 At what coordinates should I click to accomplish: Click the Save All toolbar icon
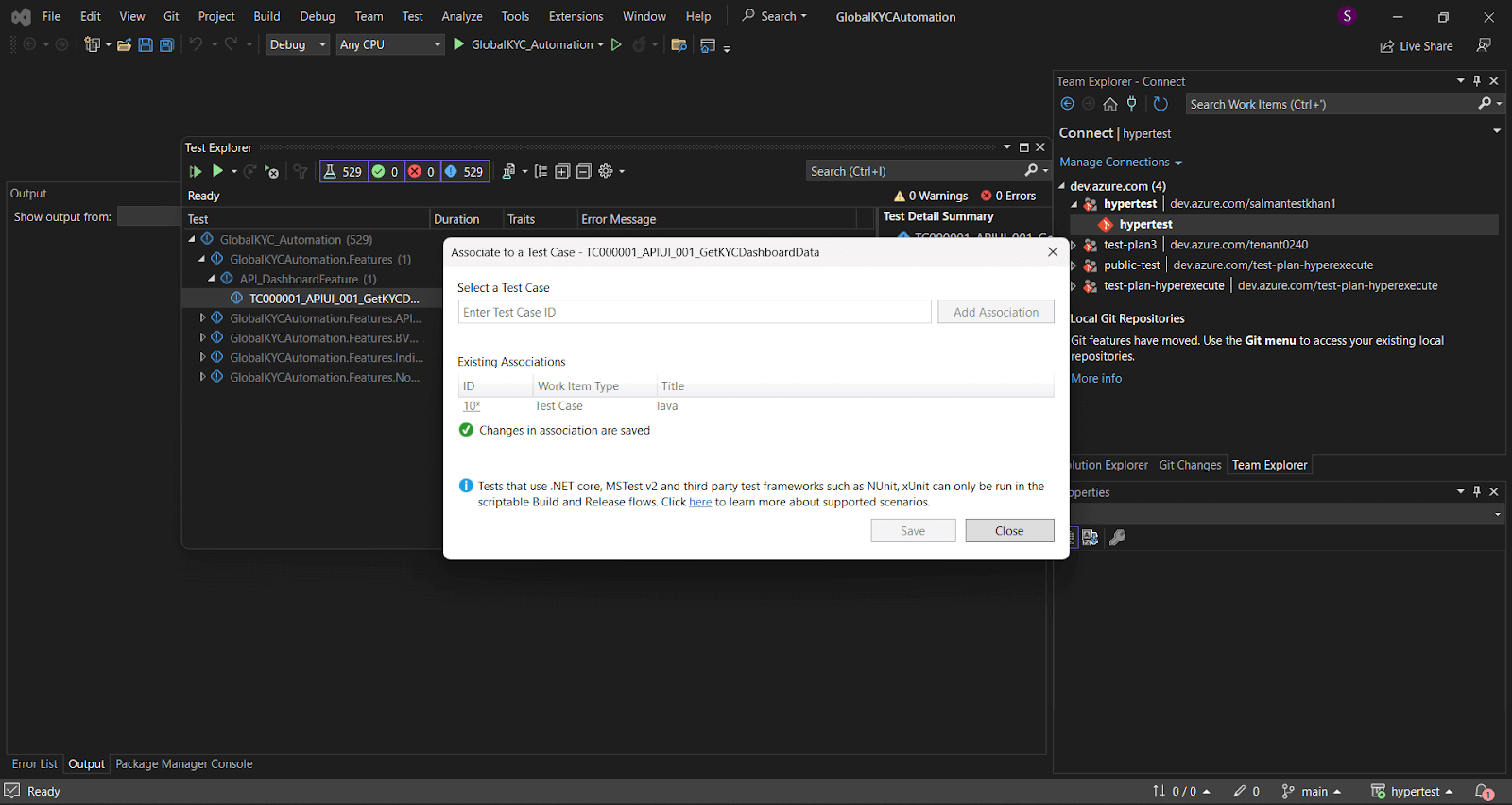point(167,44)
